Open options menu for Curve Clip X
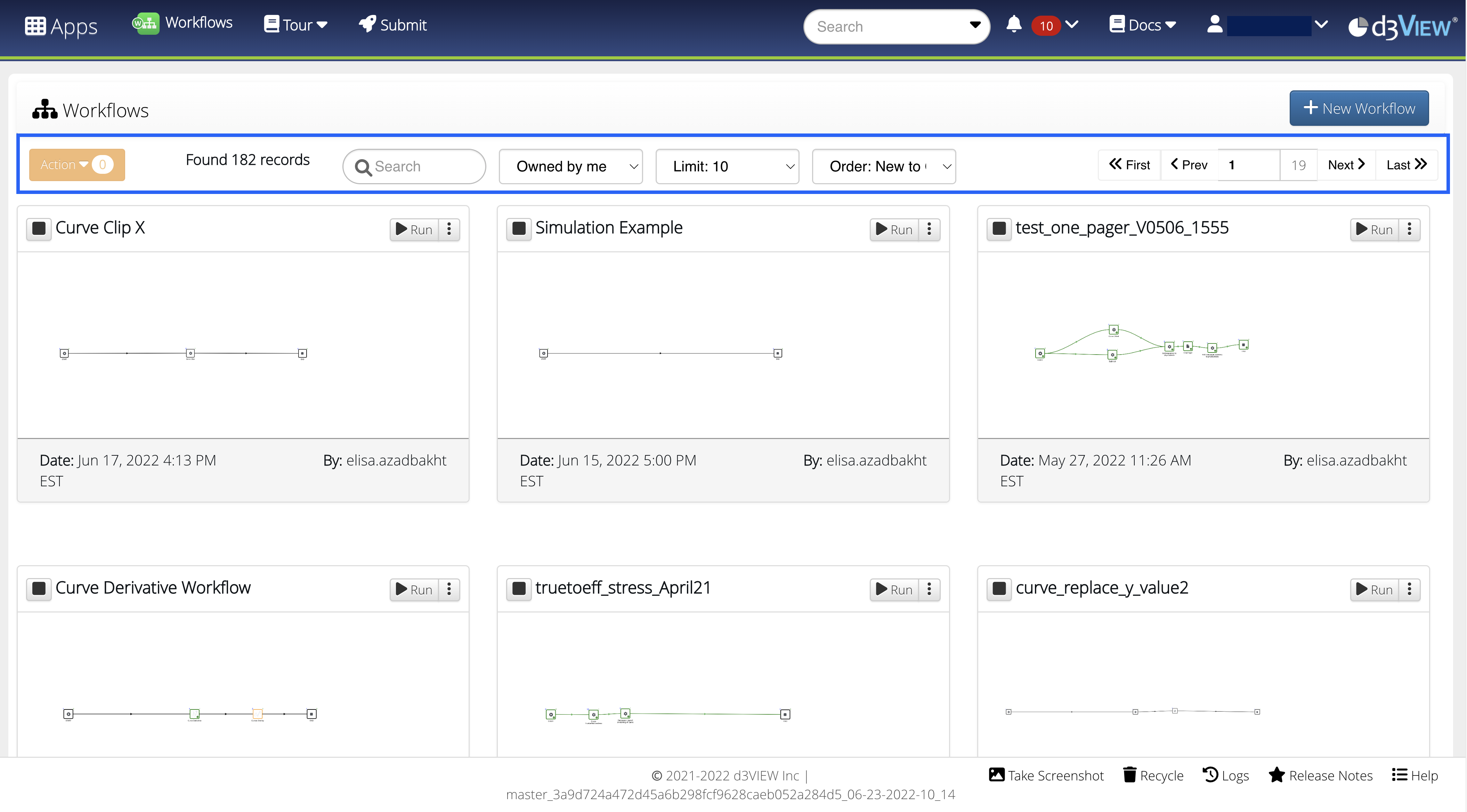Screen dimensions: 1467x812 point(449,229)
